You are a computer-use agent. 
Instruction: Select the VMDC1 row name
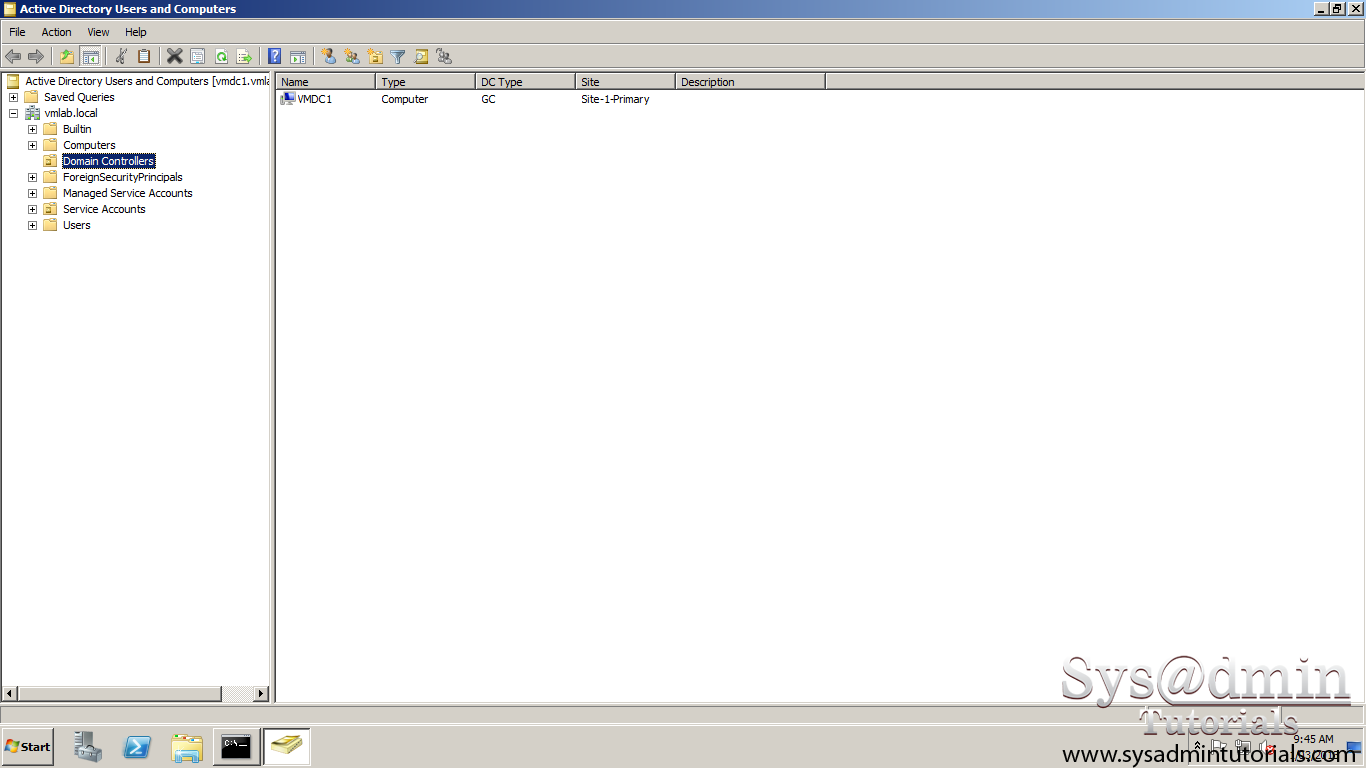pyautogui.click(x=315, y=99)
